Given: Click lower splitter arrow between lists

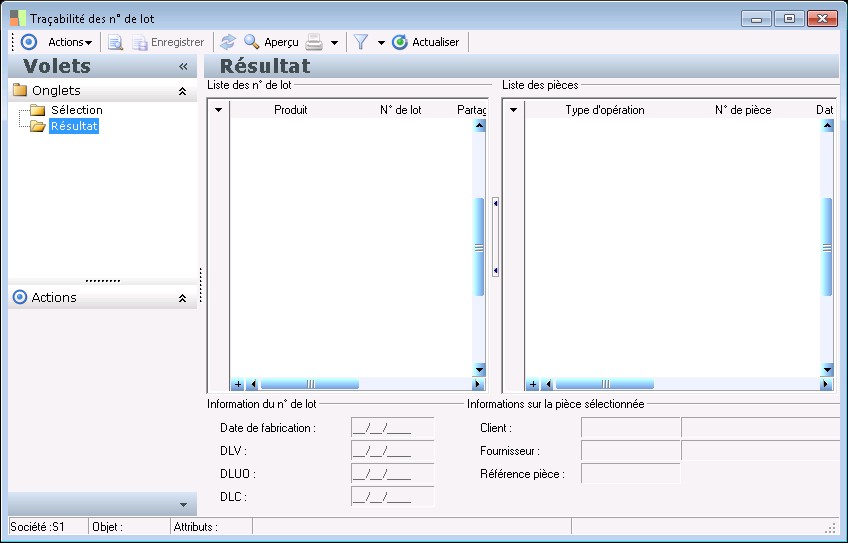Looking at the screenshot, I should point(495,270).
